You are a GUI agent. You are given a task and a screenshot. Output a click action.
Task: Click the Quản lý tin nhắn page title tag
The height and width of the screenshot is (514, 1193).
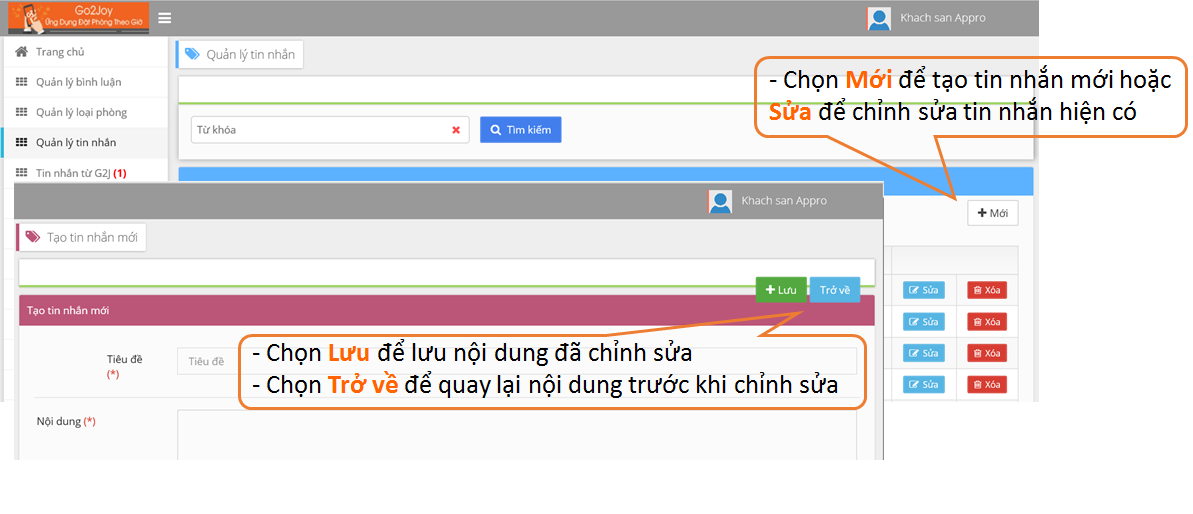point(240,55)
